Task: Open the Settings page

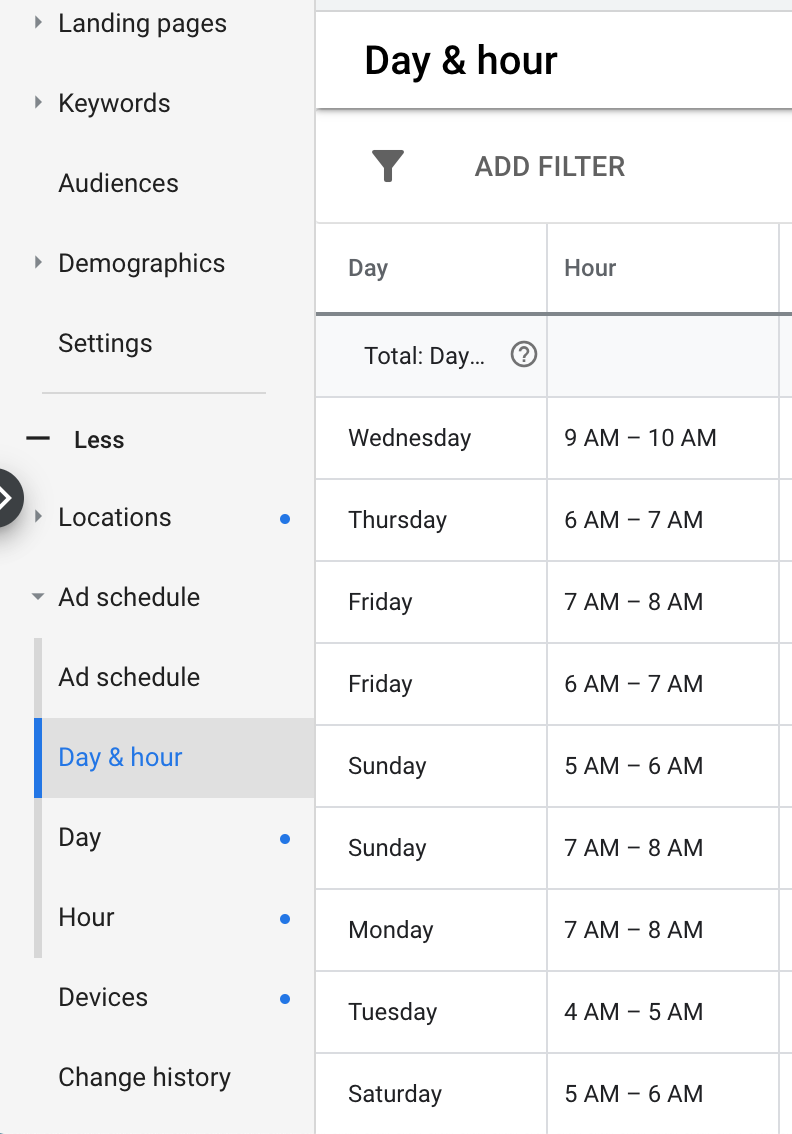Action: coord(105,343)
